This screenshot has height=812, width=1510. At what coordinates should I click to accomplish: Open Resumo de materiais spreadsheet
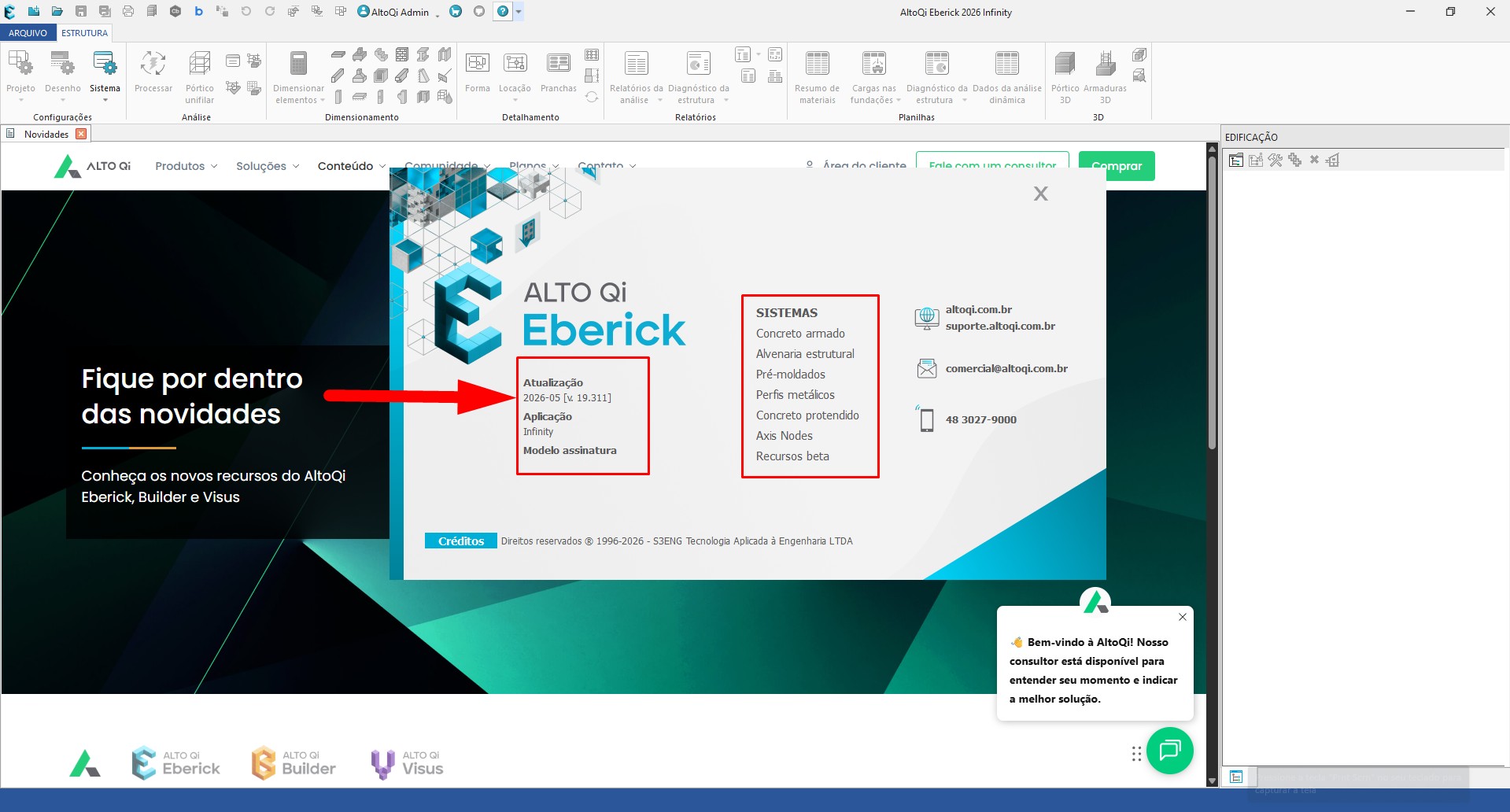[x=817, y=77]
